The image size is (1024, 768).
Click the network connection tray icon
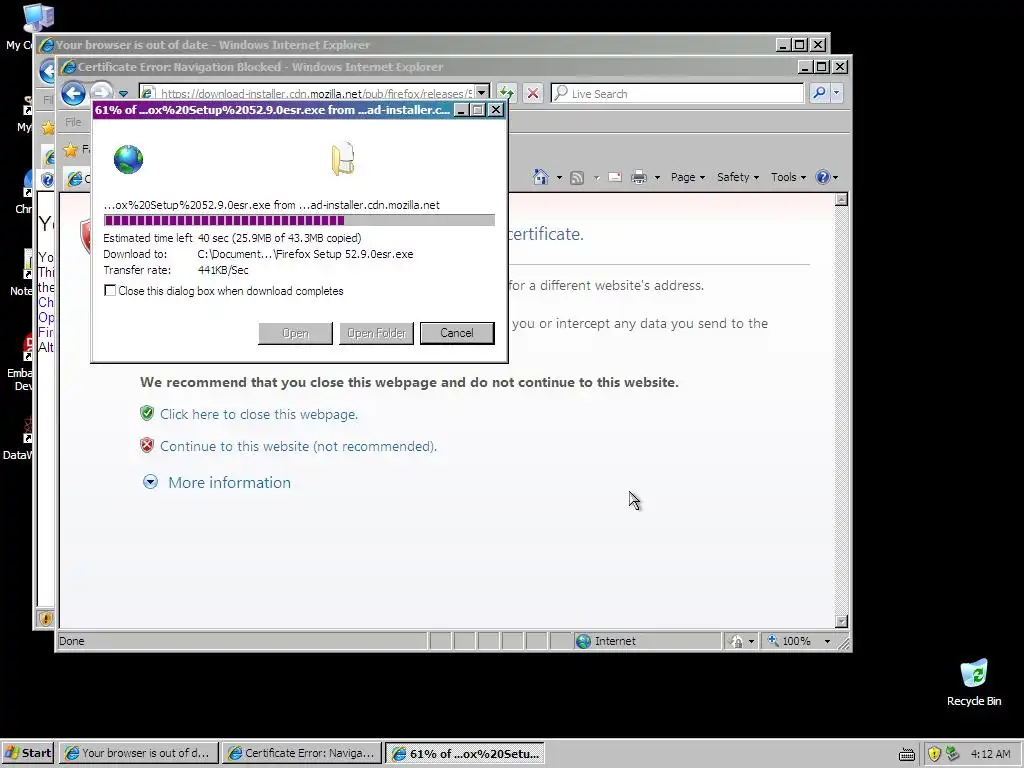tap(953, 754)
